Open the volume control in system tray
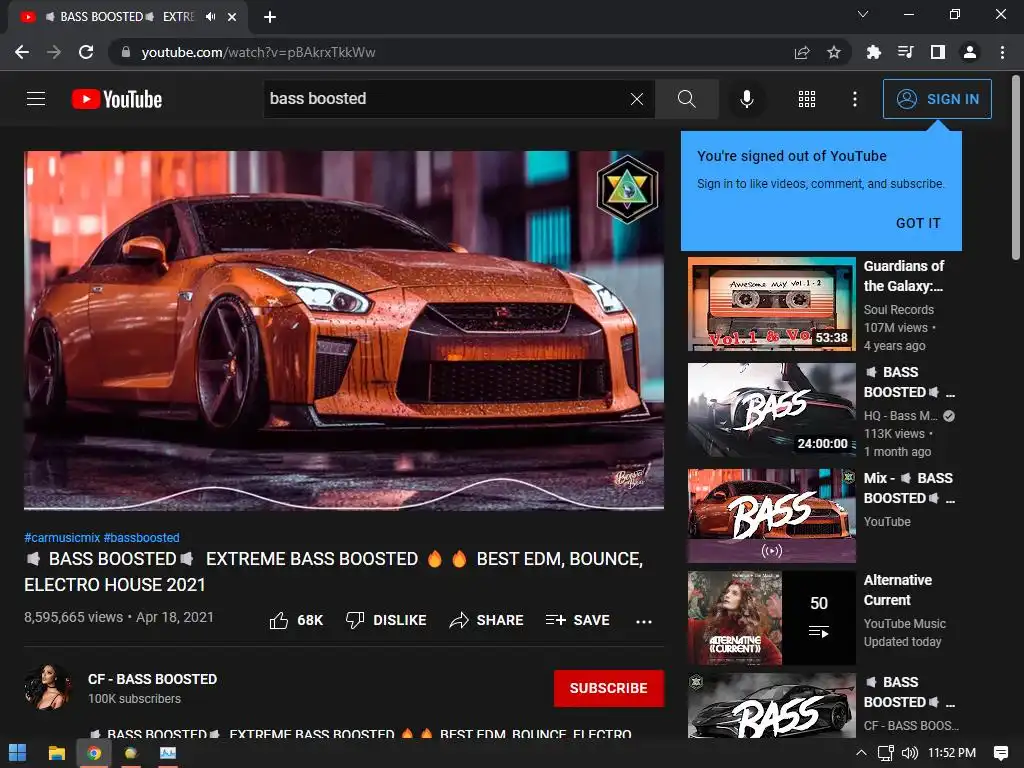This screenshot has width=1024, height=768. coord(910,753)
